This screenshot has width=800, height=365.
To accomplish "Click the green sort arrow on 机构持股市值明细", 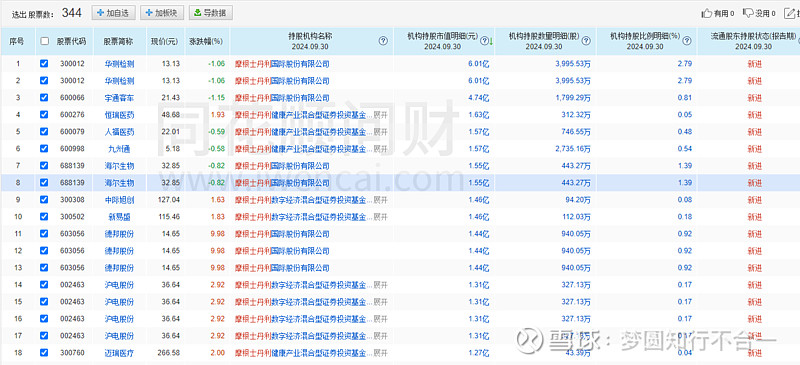I will point(491,42).
